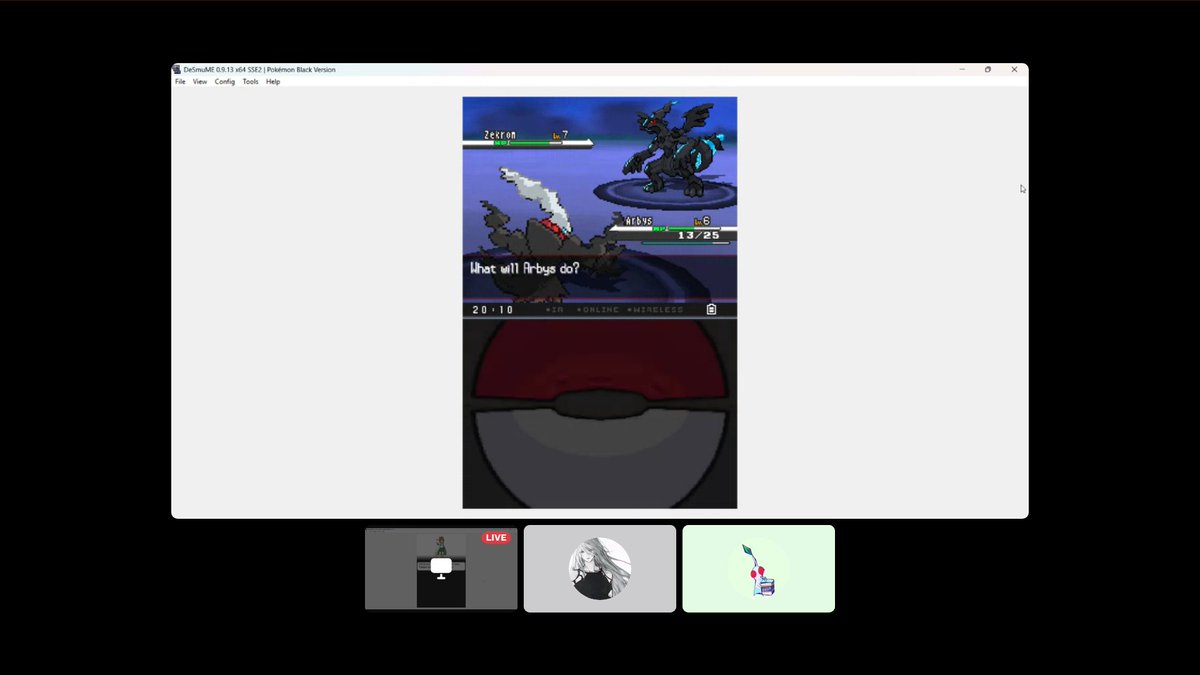Open the Tools menu
This screenshot has width=1200, height=675.
(x=250, y=82)
